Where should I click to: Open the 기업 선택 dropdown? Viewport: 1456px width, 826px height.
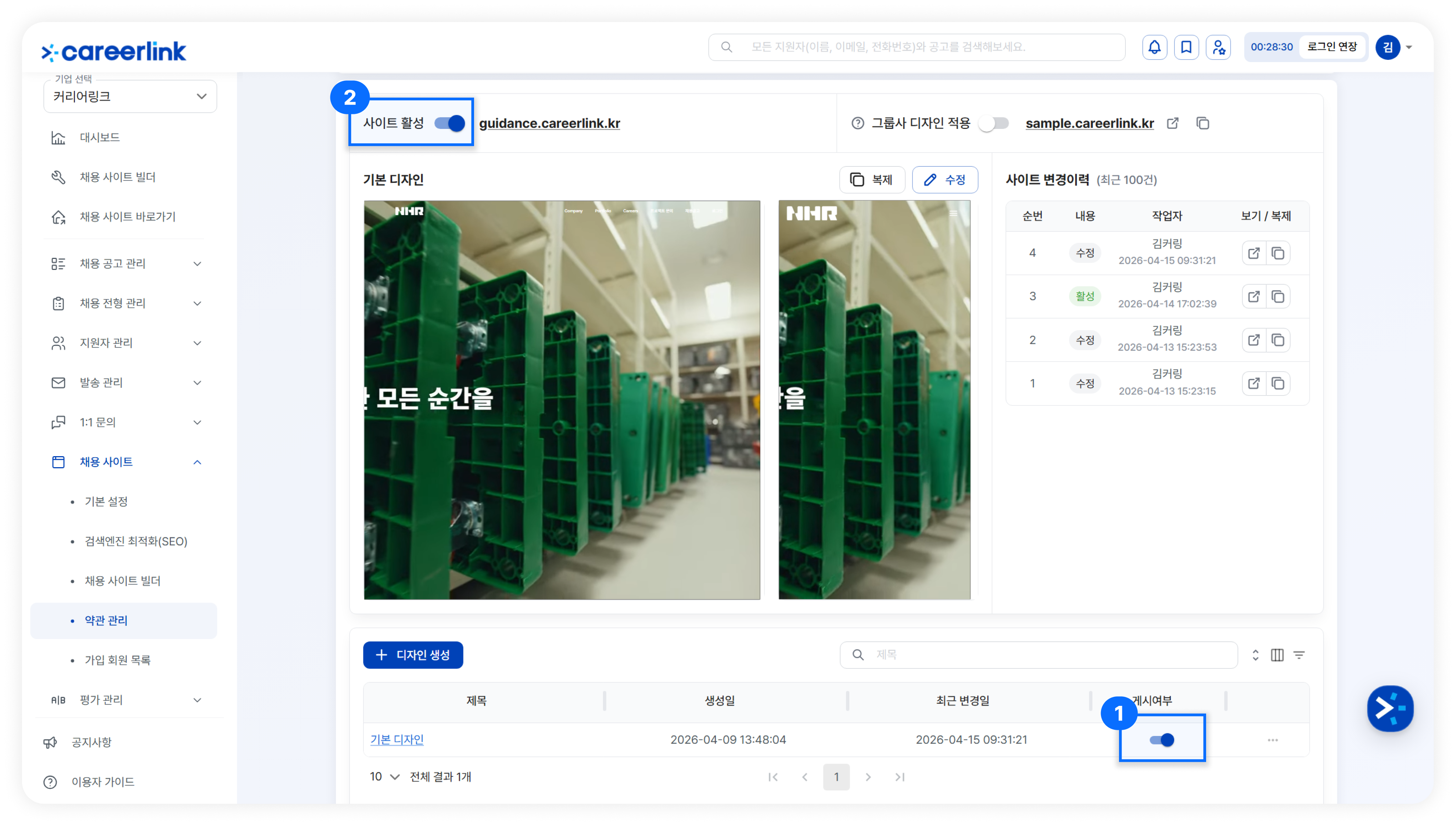click(130, 97)
